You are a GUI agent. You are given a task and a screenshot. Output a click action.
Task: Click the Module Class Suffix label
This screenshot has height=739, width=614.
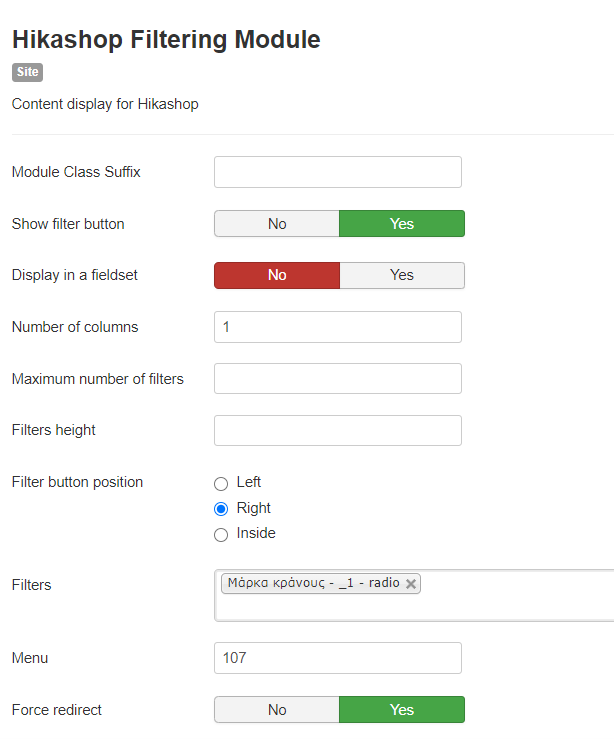(76, 172)
